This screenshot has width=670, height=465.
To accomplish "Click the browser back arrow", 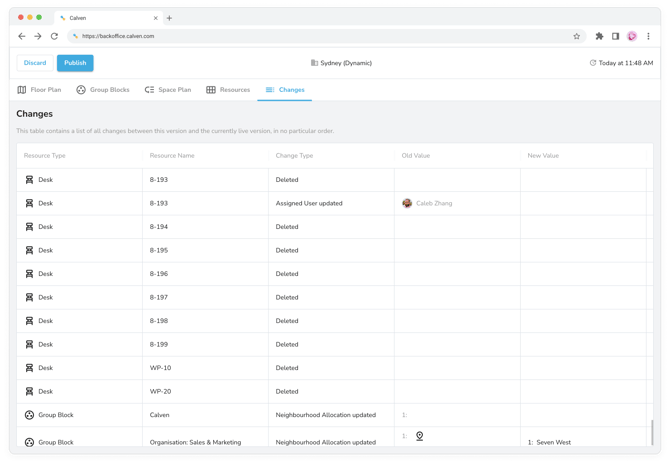I will click(x=22, y=36).
